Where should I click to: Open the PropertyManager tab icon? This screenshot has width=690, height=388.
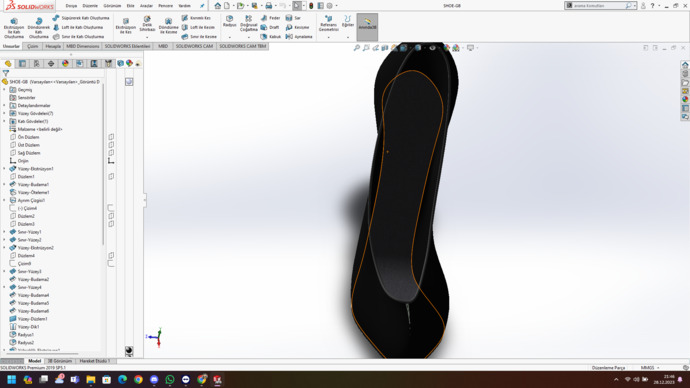[22, 64]
